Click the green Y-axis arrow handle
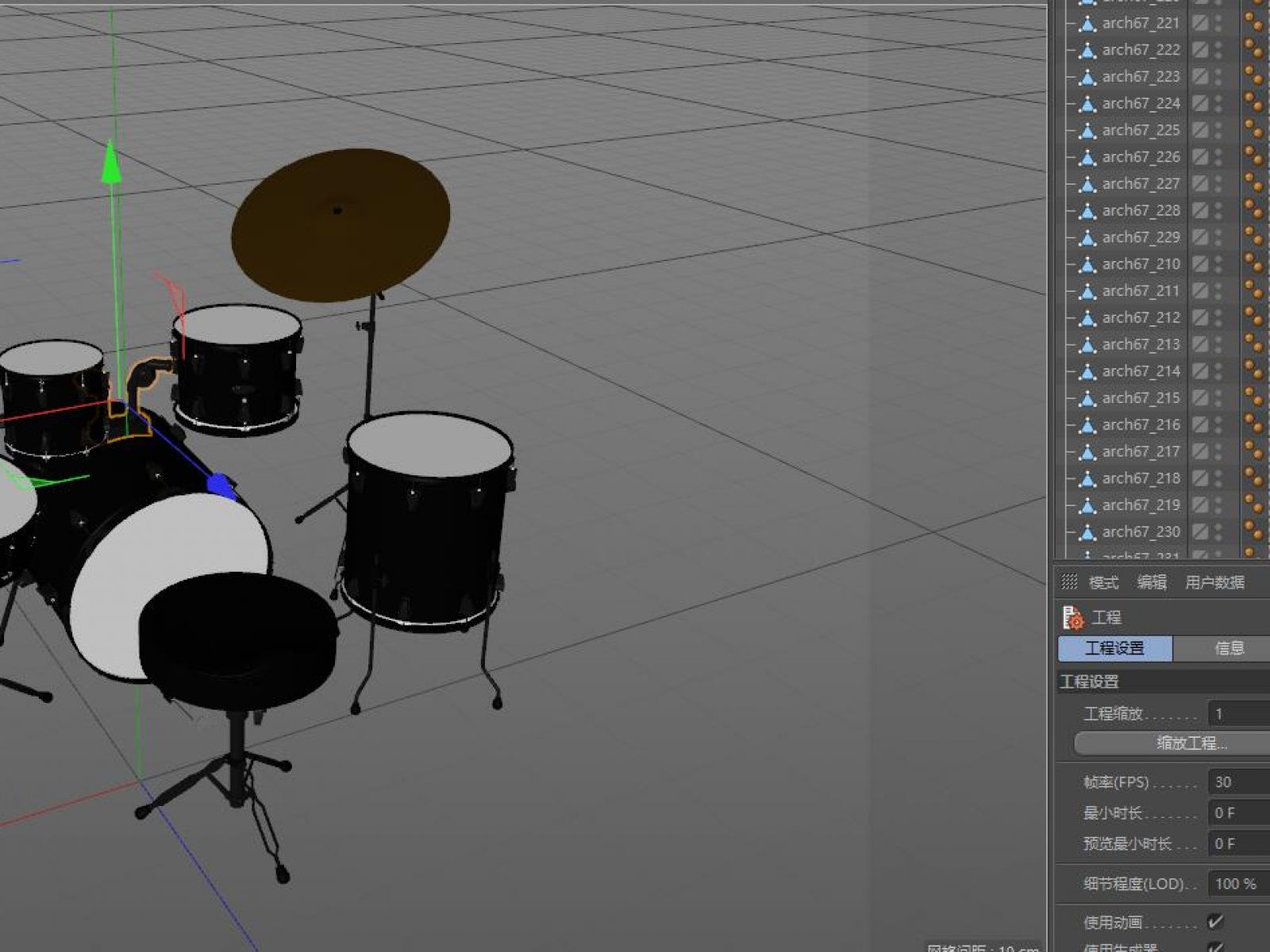Viewport: 1270px width, 952px height. tap(111, 162)
